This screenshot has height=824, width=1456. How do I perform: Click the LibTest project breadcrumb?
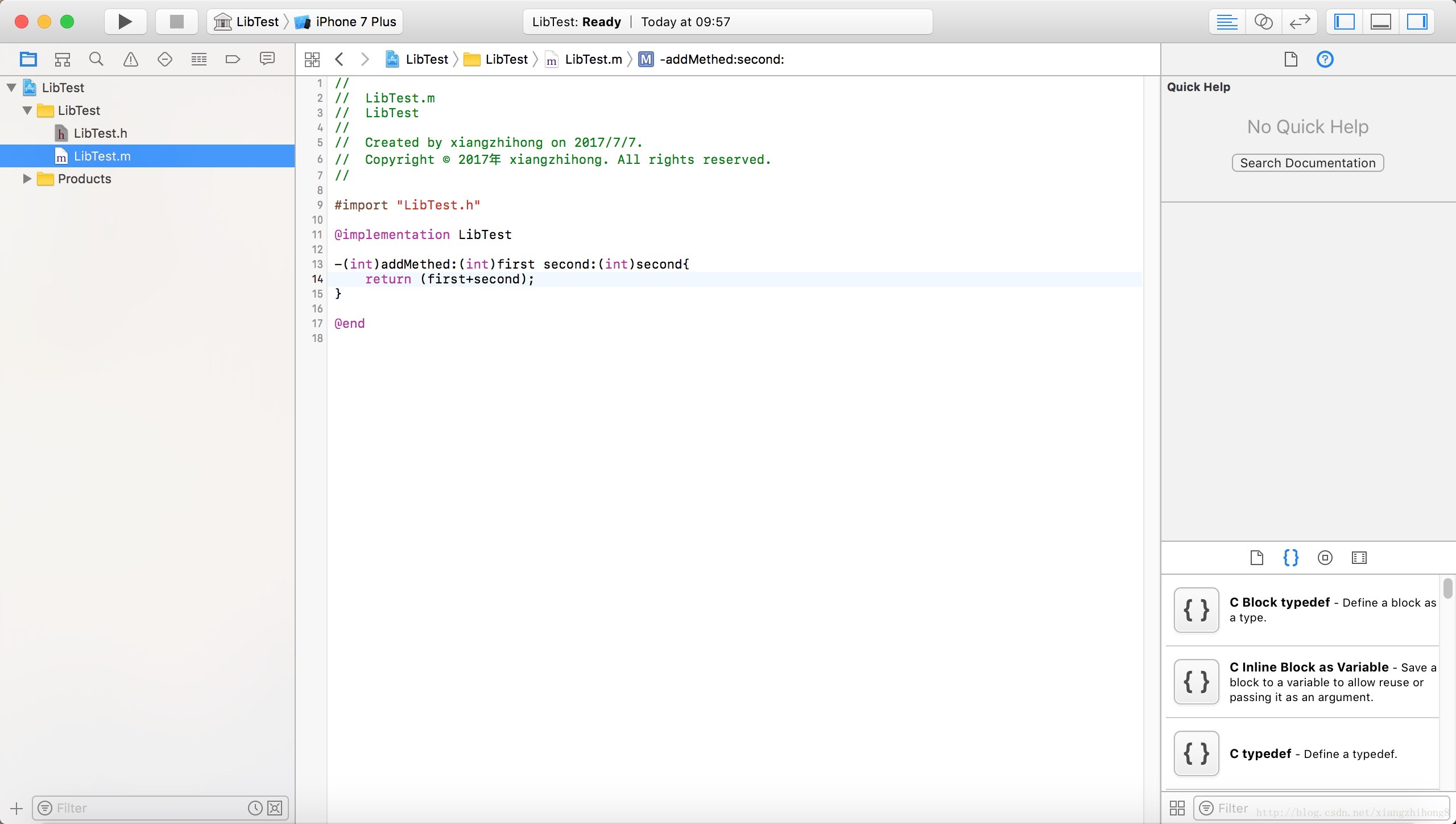[x=417, y=59]
